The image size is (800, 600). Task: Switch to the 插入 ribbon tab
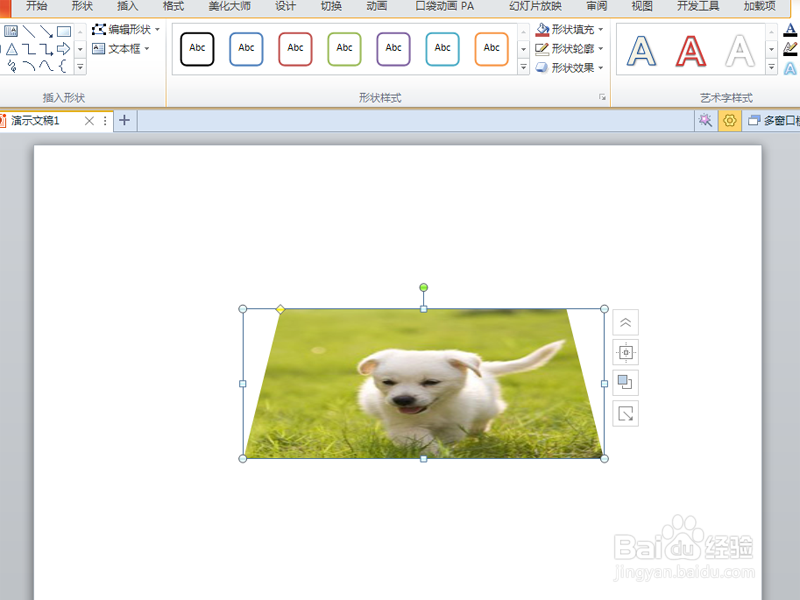127,6
